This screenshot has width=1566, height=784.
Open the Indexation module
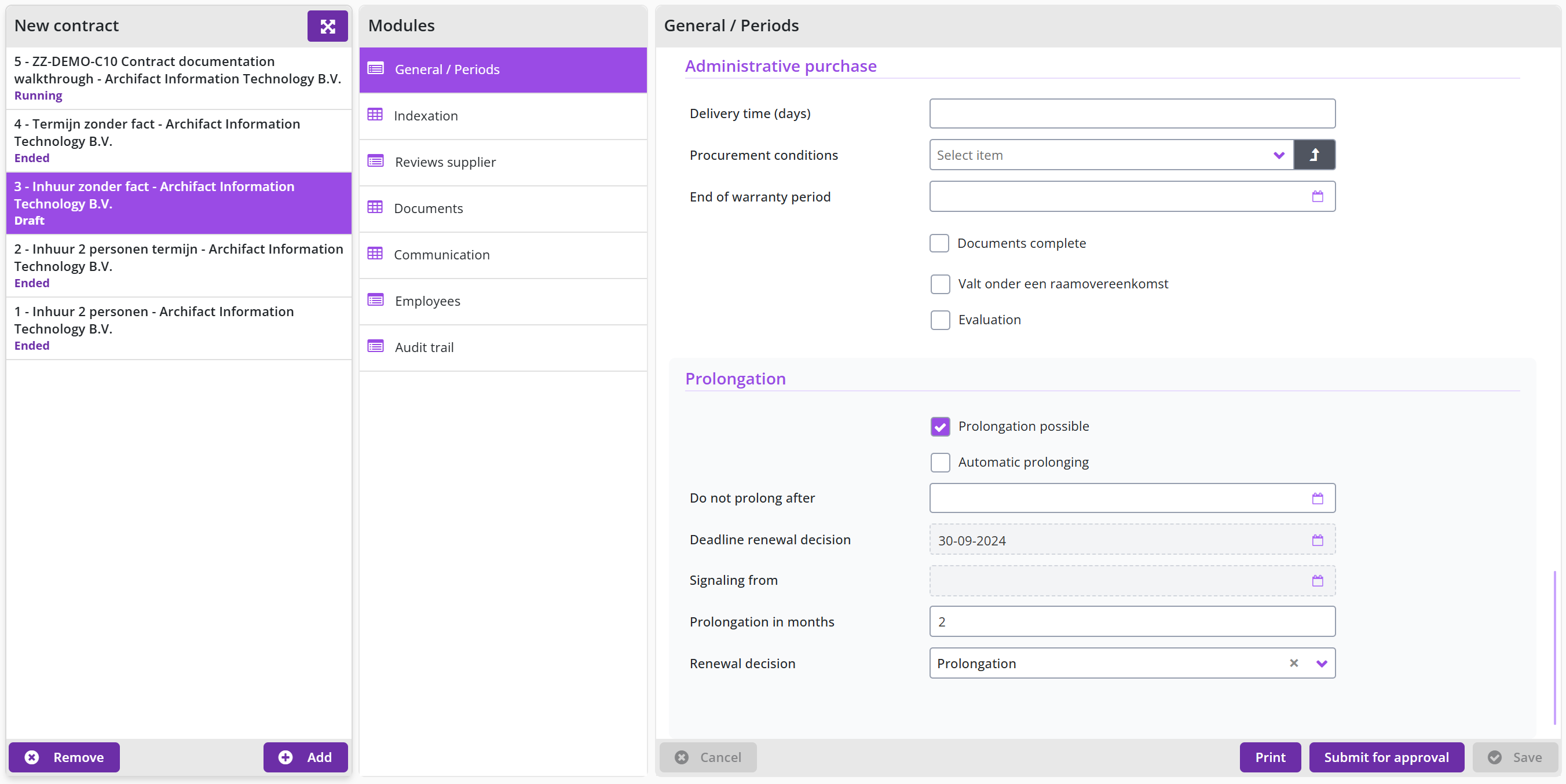503,116
